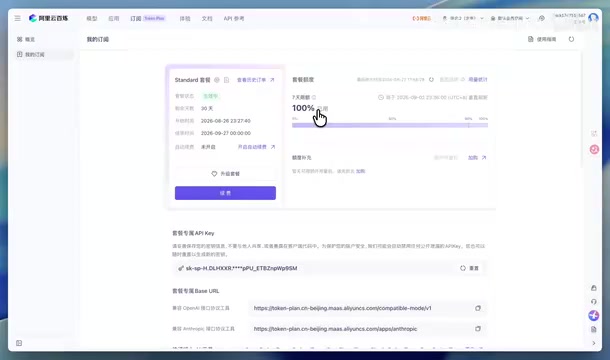Copy the Anthropic Base URL

pos(478,329)
